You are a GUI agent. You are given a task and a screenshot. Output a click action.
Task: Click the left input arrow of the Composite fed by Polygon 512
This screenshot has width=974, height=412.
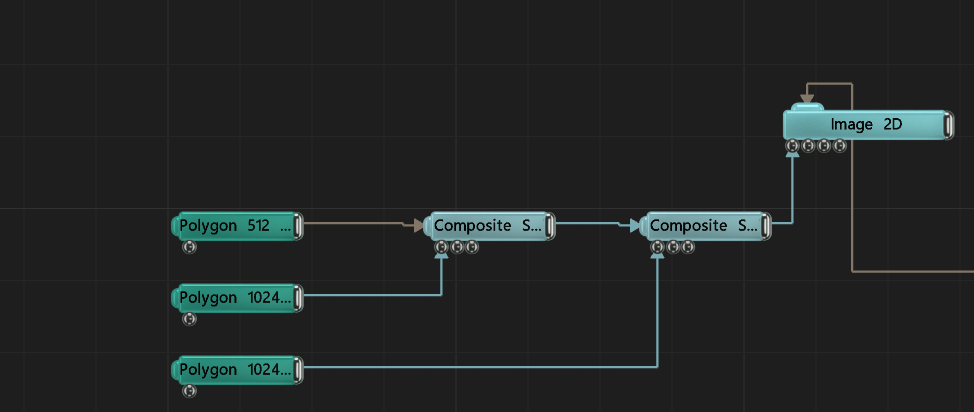[x=418, y=226]
